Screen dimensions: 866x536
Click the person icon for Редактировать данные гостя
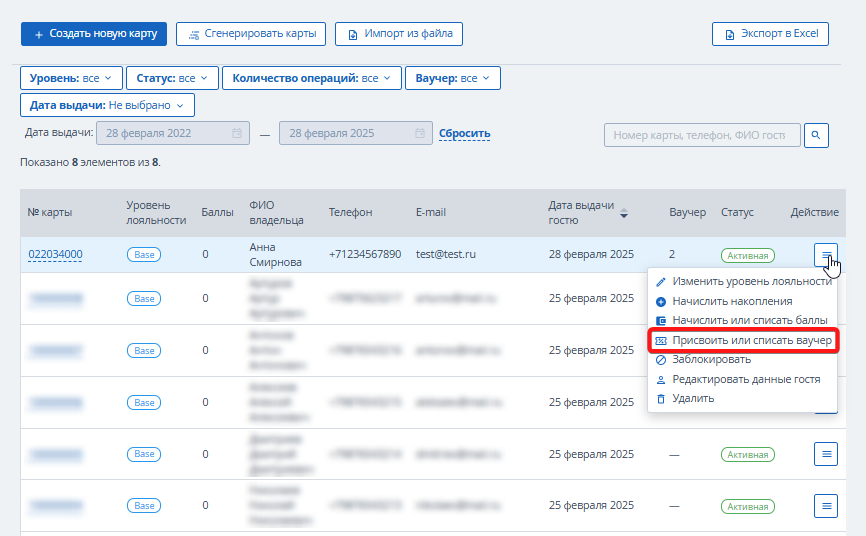(661, 380)
